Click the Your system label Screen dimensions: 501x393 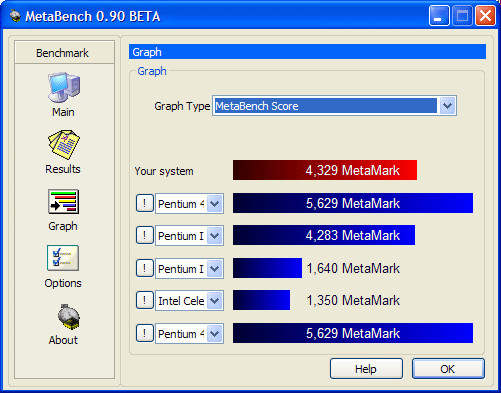pyautogui.click(x=164, y=171)
